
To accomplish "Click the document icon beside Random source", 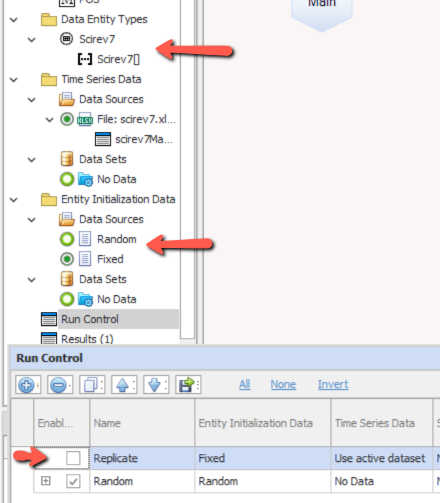I will pos(85,239).
